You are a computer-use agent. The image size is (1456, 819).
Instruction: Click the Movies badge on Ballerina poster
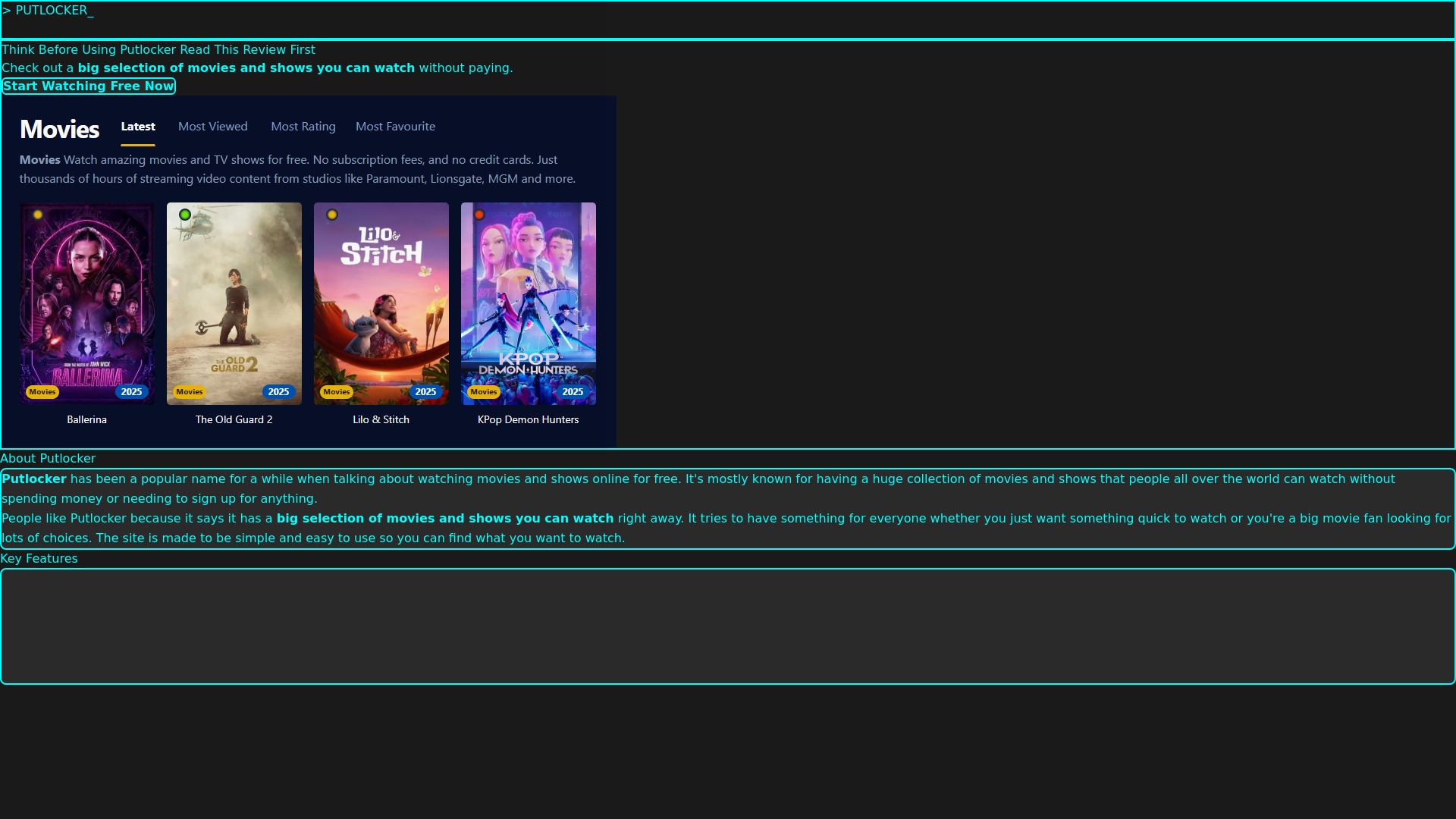pyautogui.click(x=42, y=392)
